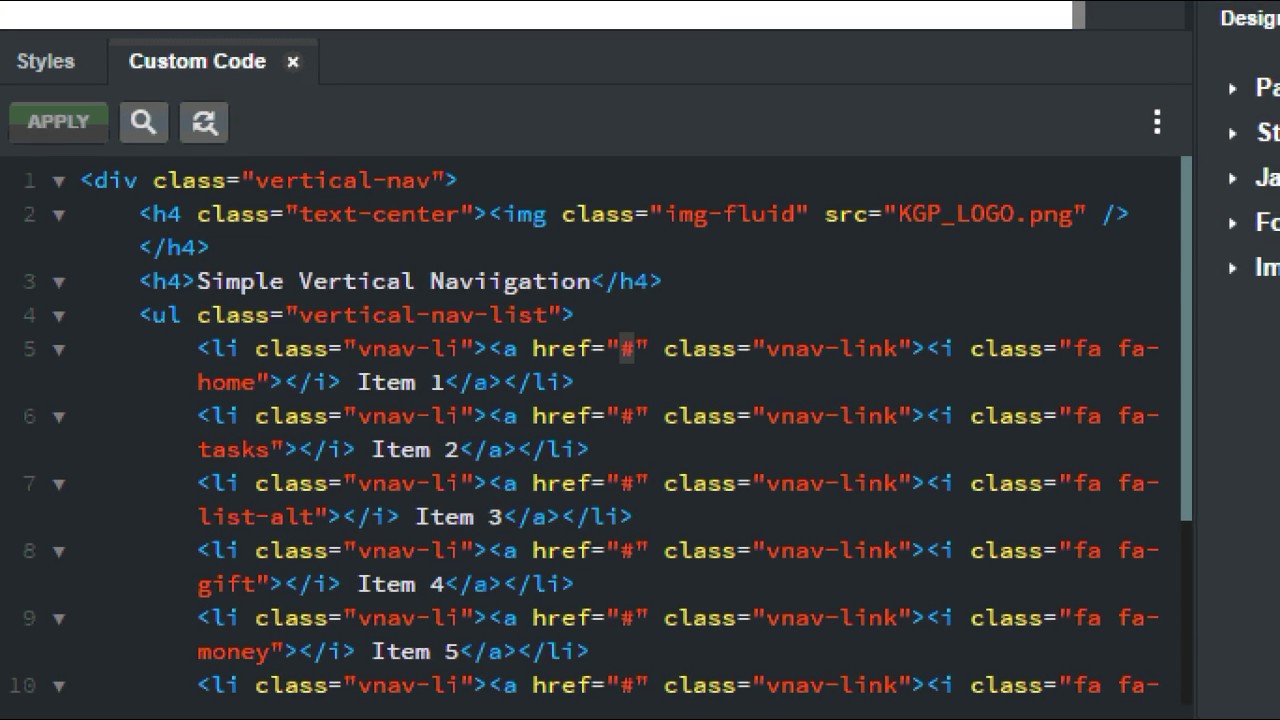The width and height of the screenshot is (1280, 720).
Task: Open the three-dot options menu
Action: 1157,122
